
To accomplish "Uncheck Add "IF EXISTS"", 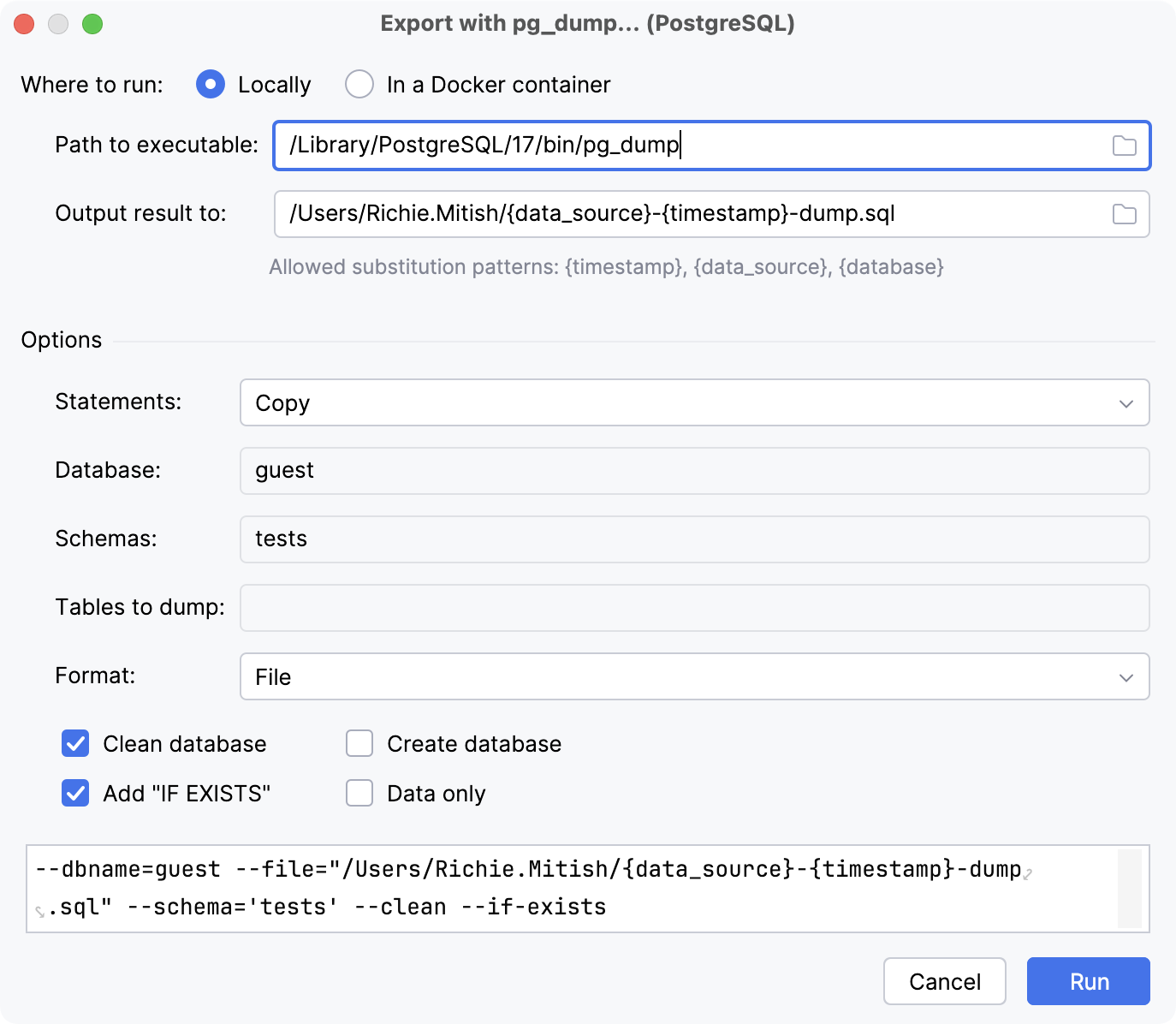I will pyautogui.click(x=74, y=793).
